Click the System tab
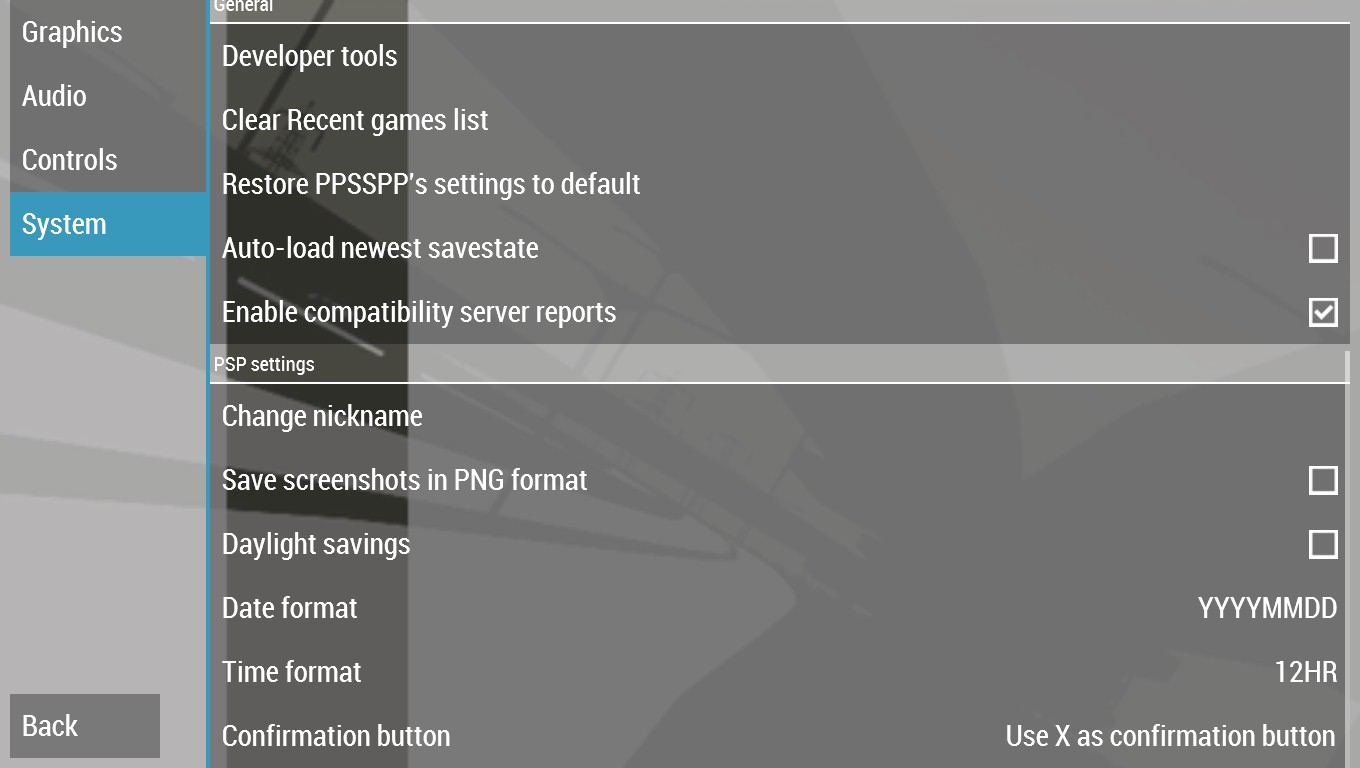Viewport: 1360px width, 768px height. 64,224
